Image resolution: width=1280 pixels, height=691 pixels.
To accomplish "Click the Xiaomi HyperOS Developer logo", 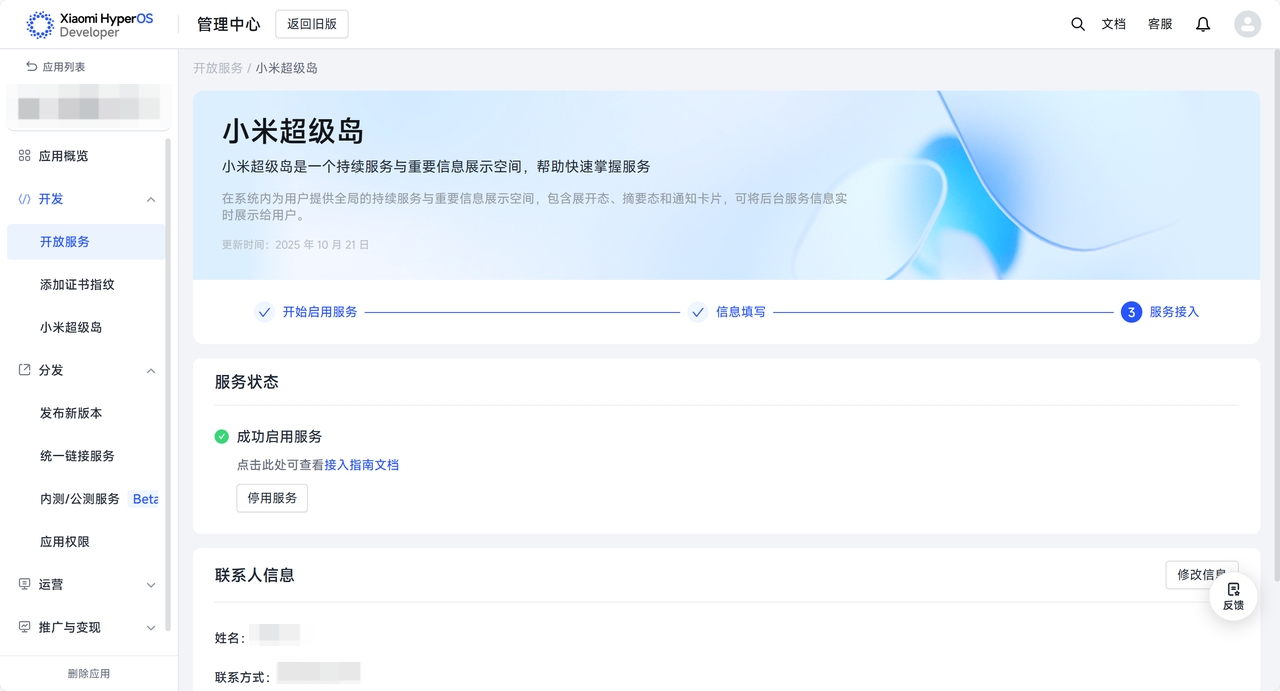I will (90, 25).
